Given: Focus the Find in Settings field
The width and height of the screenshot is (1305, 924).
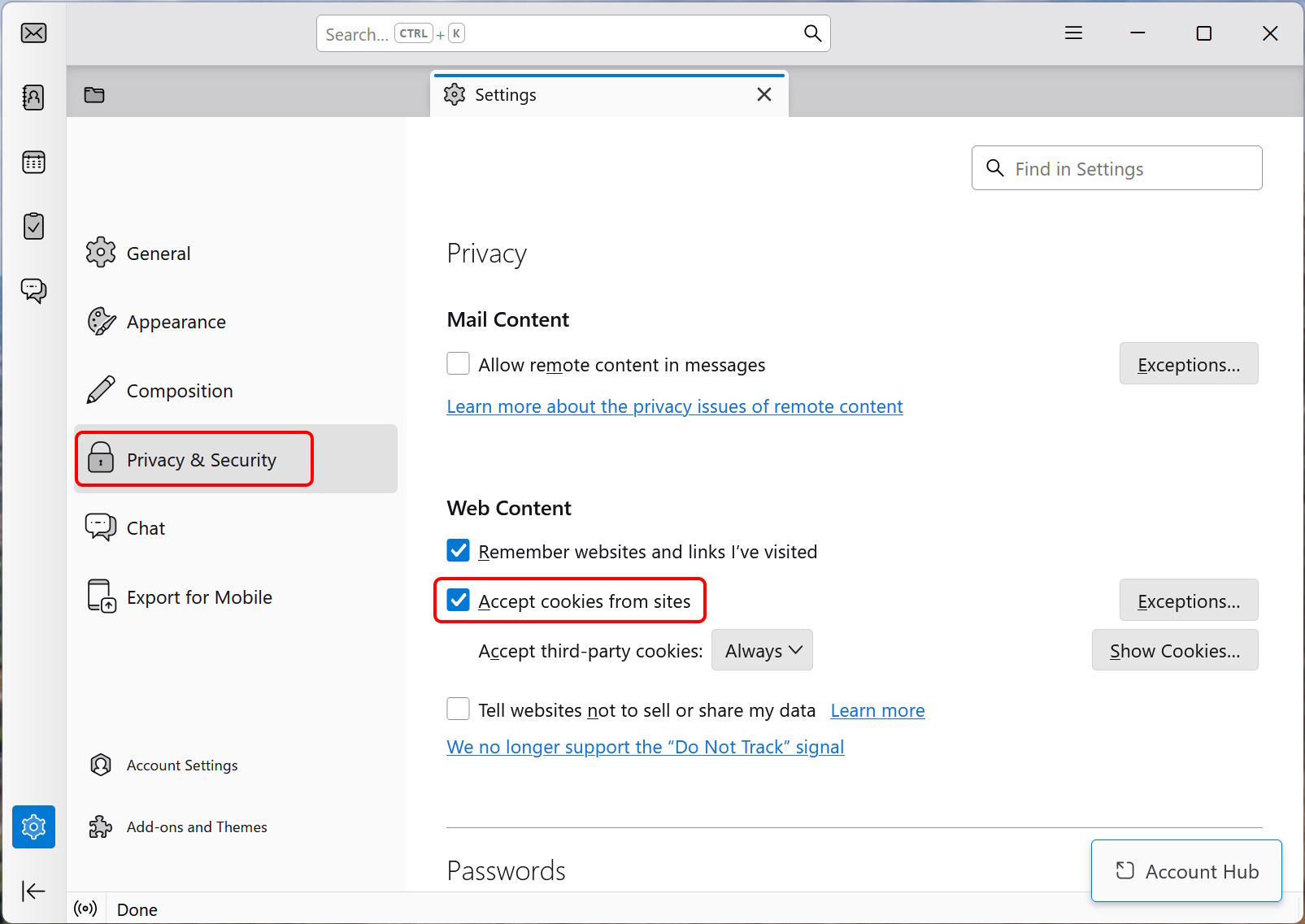Looking at the screenshot, I should [1117, 168].
